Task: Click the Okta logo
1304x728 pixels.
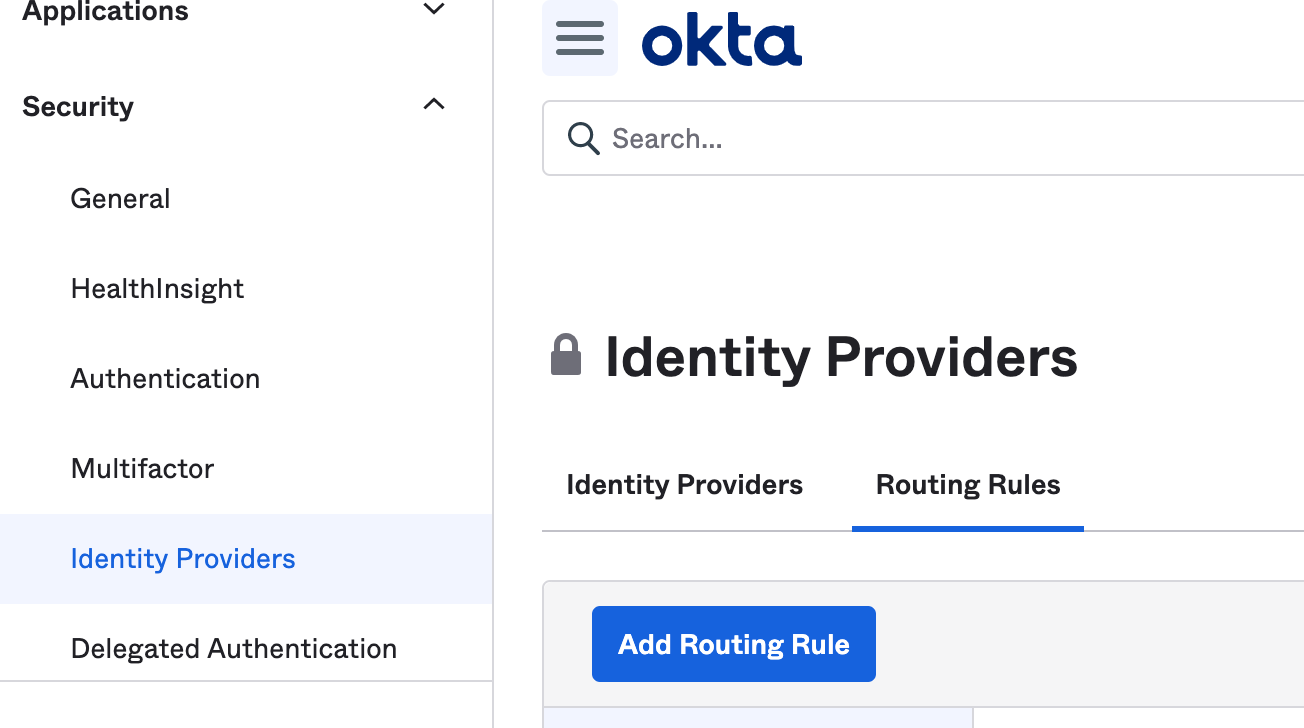Action: (x=721, y=41)
